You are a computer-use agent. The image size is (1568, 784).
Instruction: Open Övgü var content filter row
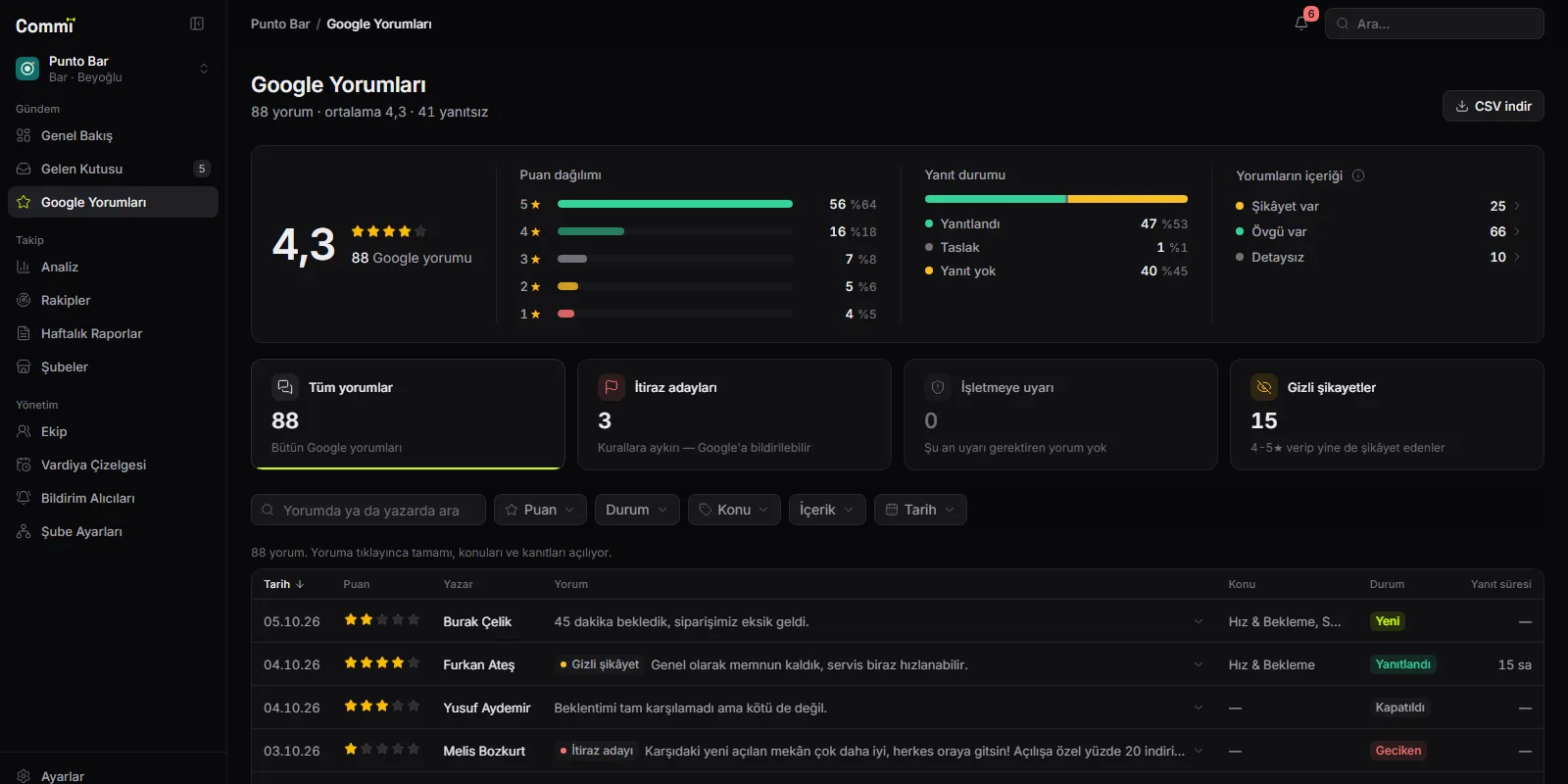(1378, 231)
